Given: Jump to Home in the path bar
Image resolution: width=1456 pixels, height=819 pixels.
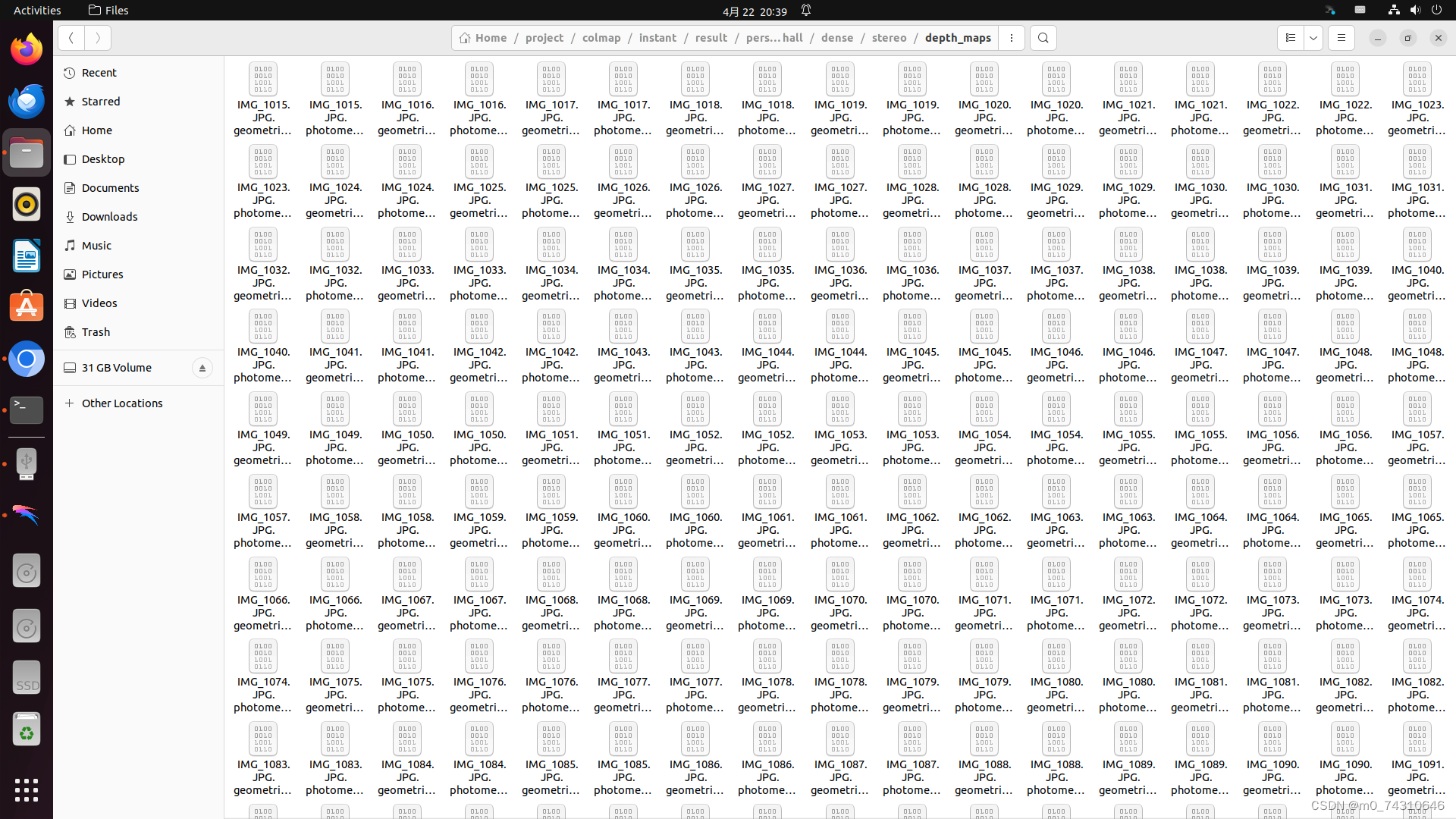Looking at the screenshot, I should point(483,38).
